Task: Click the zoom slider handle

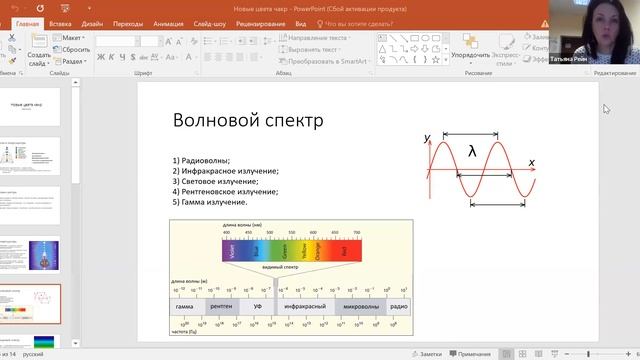Action: pyautogui.click(x=588, y=354)
